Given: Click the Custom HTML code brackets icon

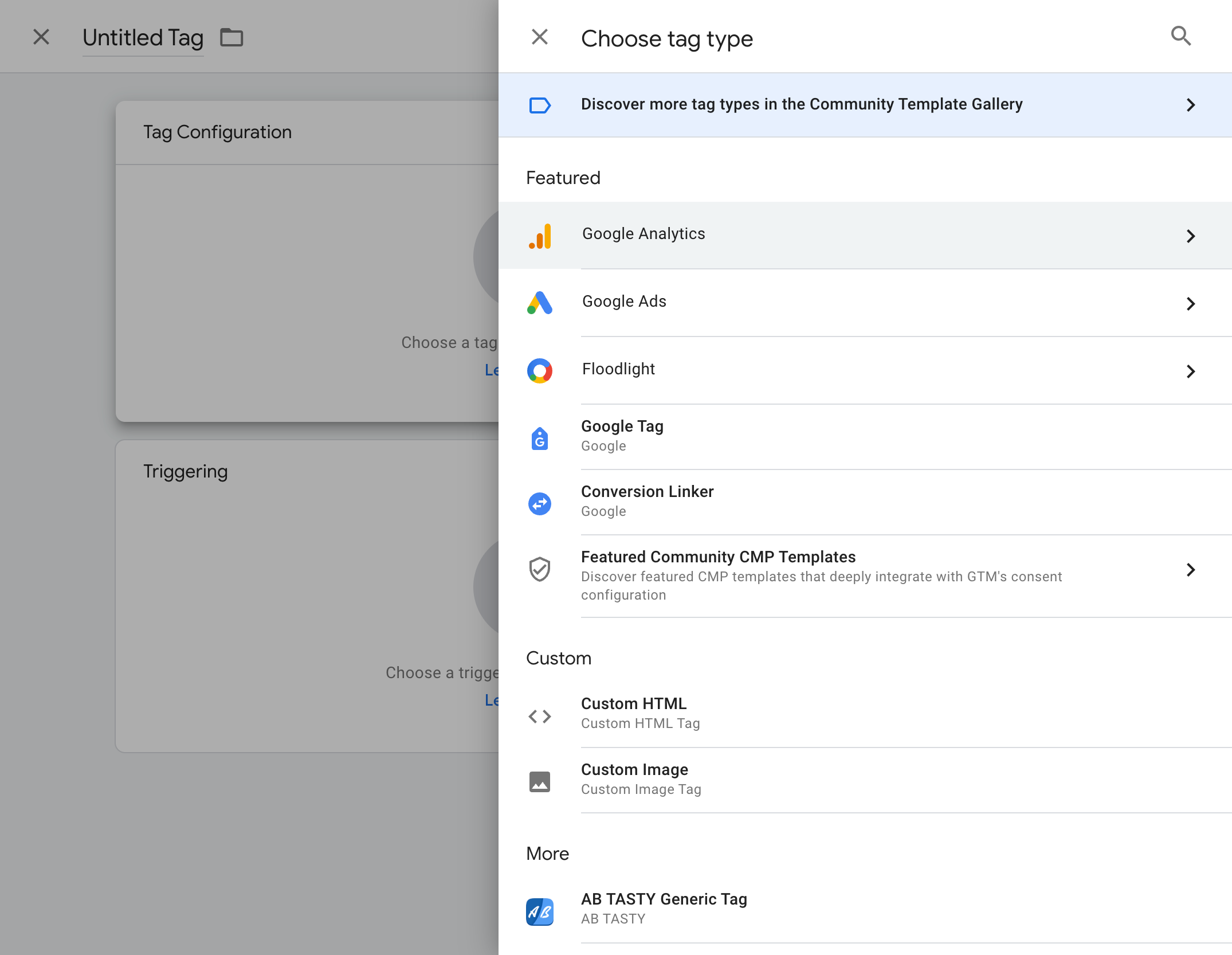Looking at the screenshot, I should (x=539, y=717).
